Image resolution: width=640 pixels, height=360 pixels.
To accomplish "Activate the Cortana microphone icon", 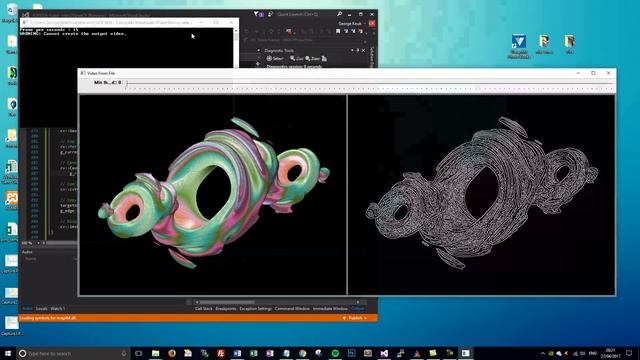I will pyautogui.click(x=124, y=353).
